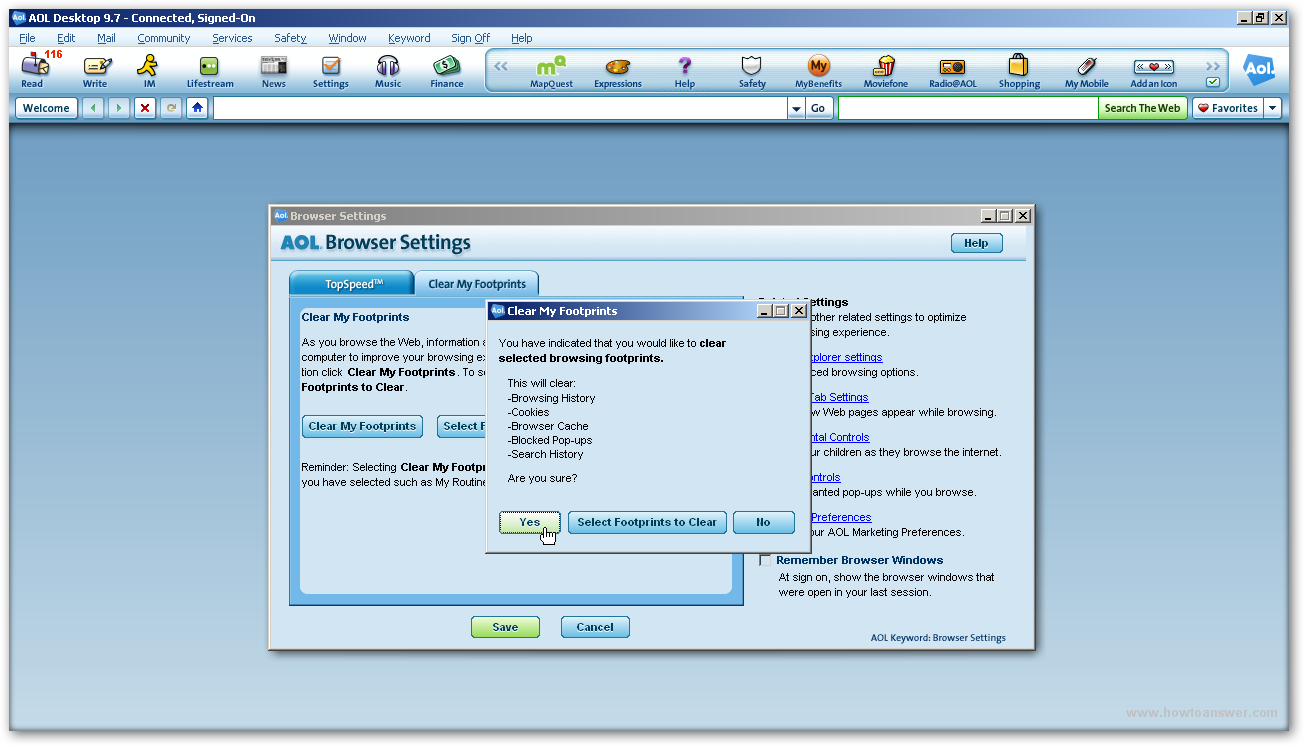Screen dimensions: 1304x746
Task: Open the News icon
Action: [x=273, y=70]
